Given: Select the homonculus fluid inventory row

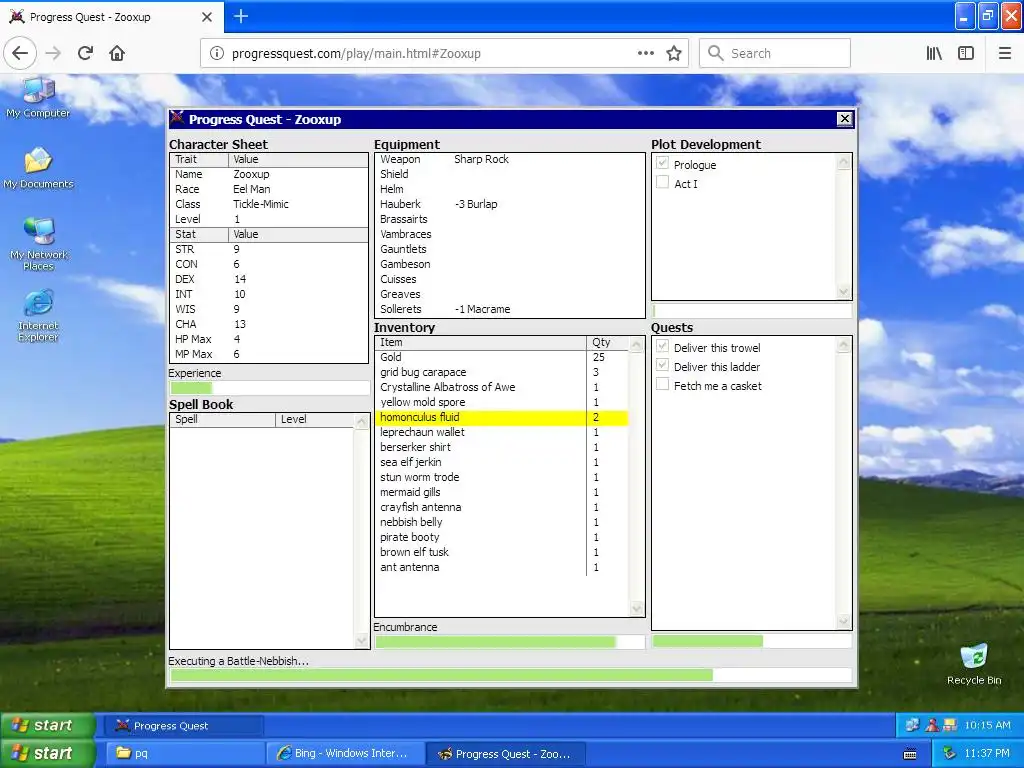Looking at the screenshot, I should [502, 417].
